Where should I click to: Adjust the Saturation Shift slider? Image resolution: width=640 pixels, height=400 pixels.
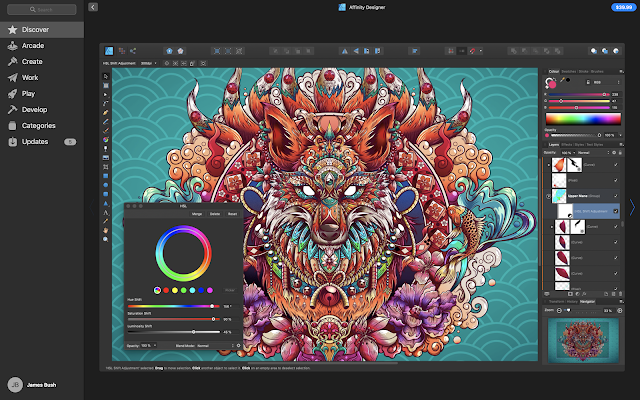pos(174,319)
